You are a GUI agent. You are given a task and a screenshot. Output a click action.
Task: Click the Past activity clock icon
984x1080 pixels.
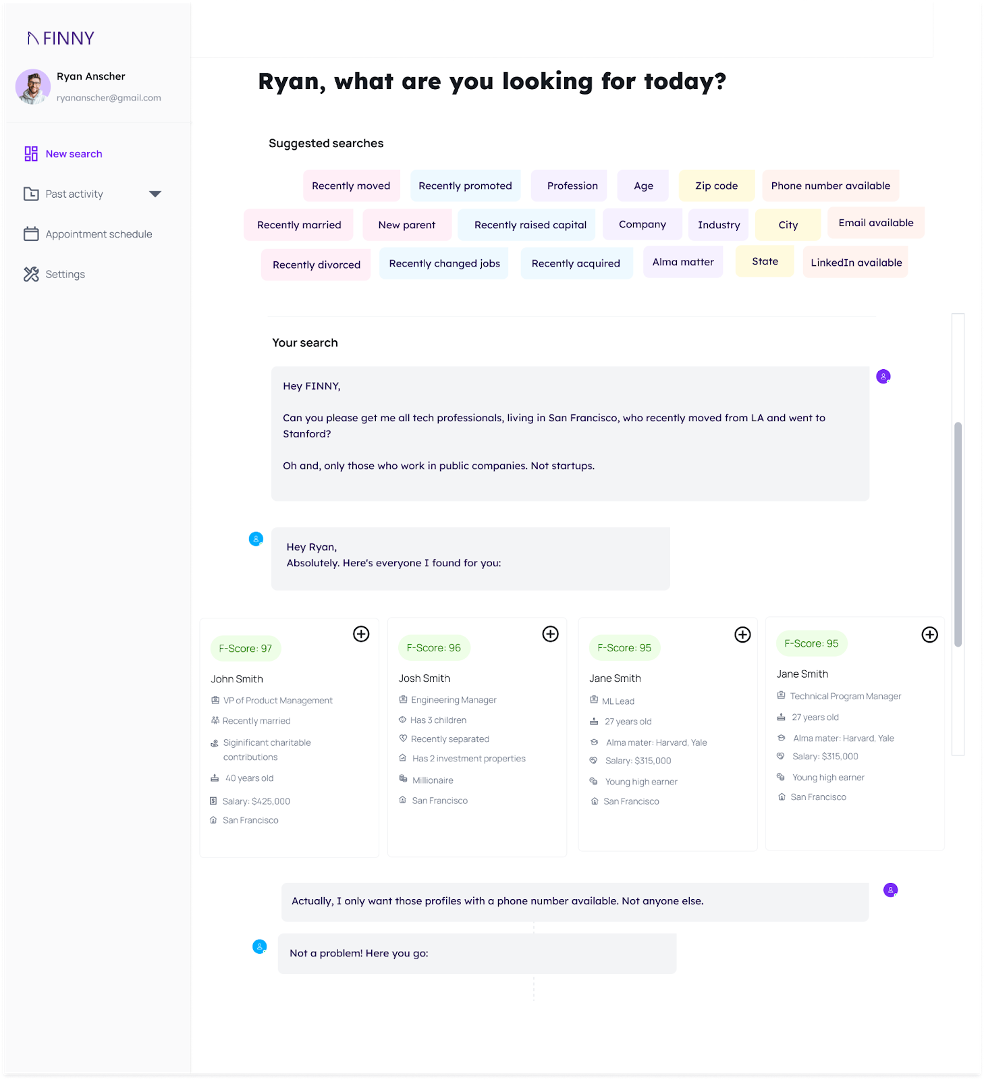point(31,194)
